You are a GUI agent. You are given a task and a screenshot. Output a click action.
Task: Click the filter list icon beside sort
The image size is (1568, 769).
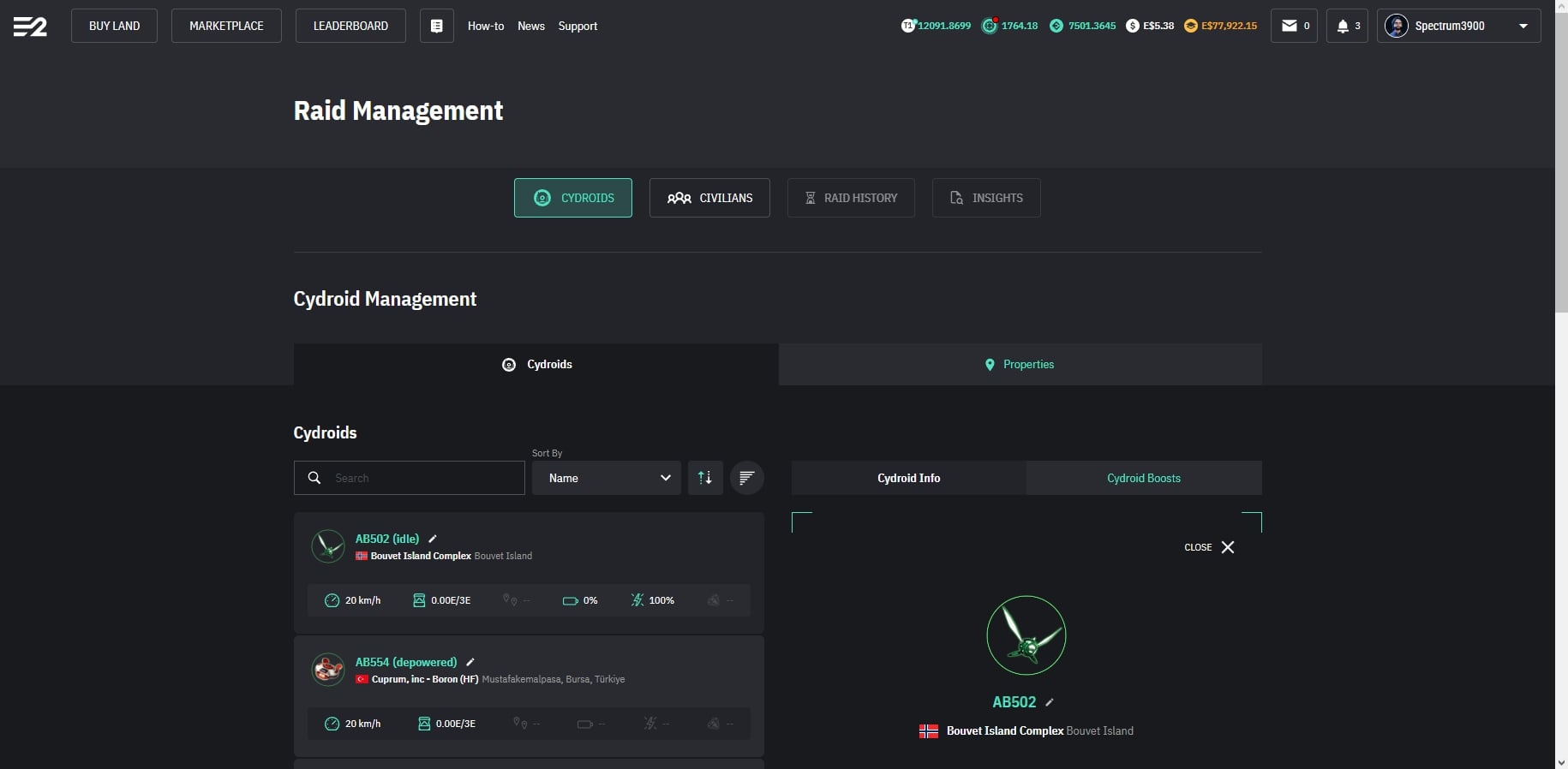tap(746, 478)
